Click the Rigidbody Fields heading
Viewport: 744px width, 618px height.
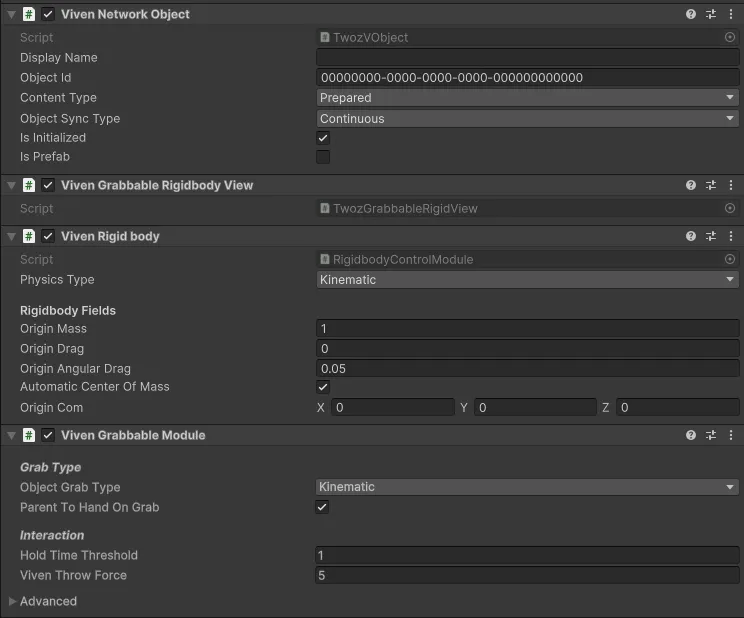tap(68, 310)
